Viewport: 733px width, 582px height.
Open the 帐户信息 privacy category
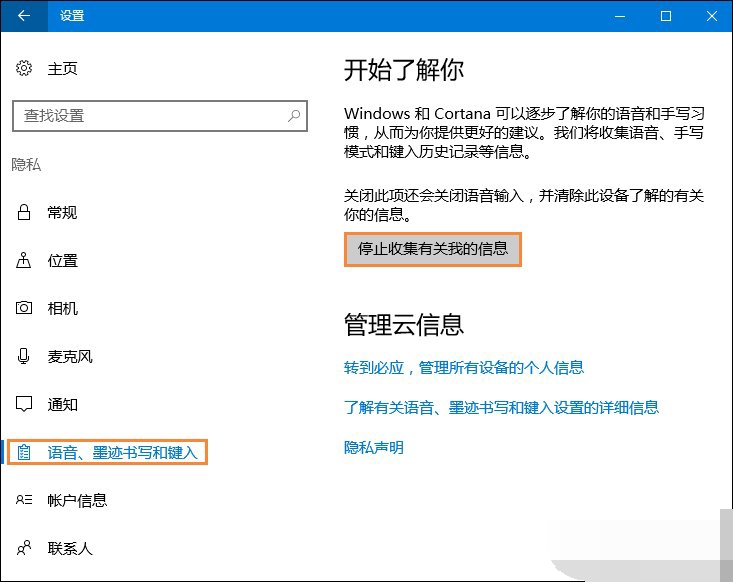77,501
